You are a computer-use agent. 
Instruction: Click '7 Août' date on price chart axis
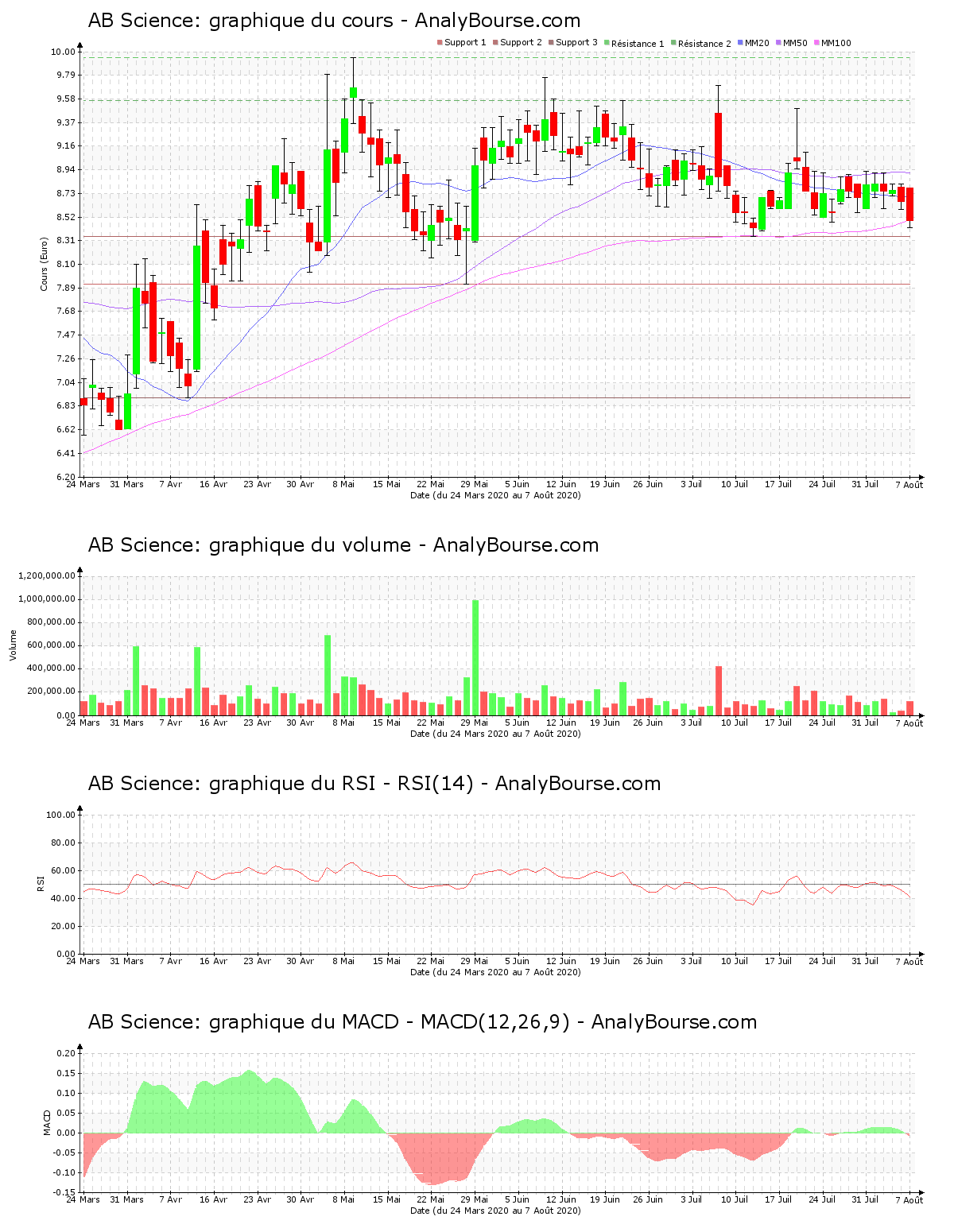(x=909, y=484)
